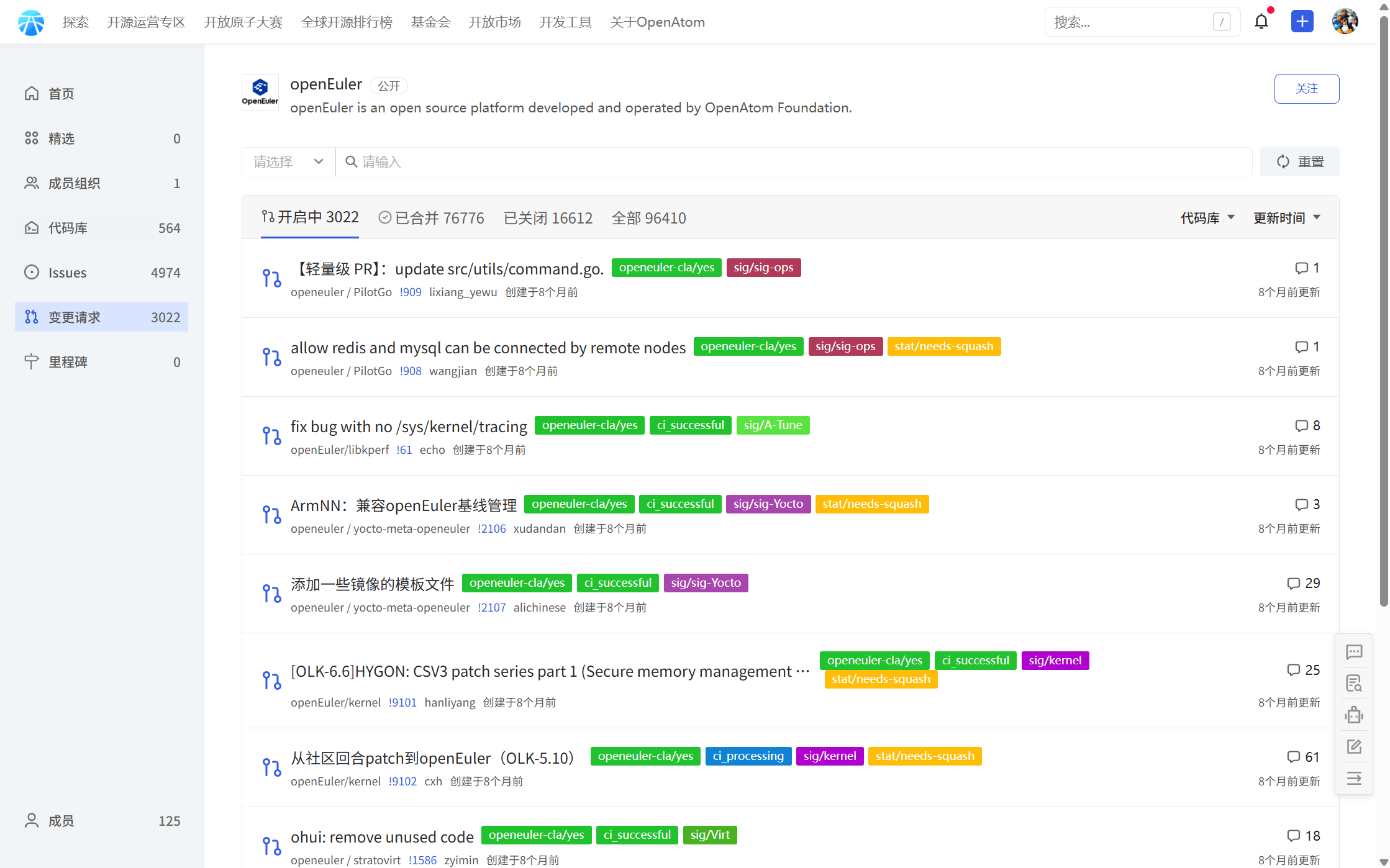
Task: Click the comment icon with 29 comments
Action: click(x=1293, y=583)
